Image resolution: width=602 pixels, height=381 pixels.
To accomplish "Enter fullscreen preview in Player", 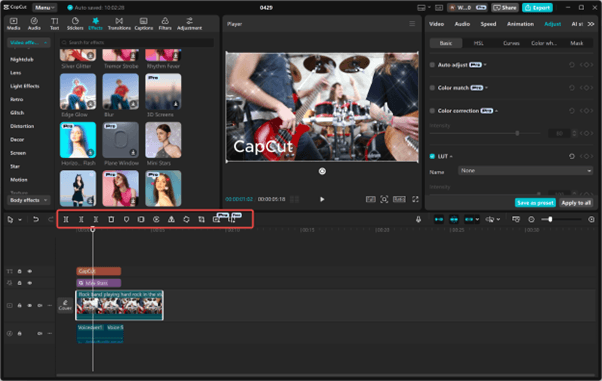I will click(x=415, y=199).
